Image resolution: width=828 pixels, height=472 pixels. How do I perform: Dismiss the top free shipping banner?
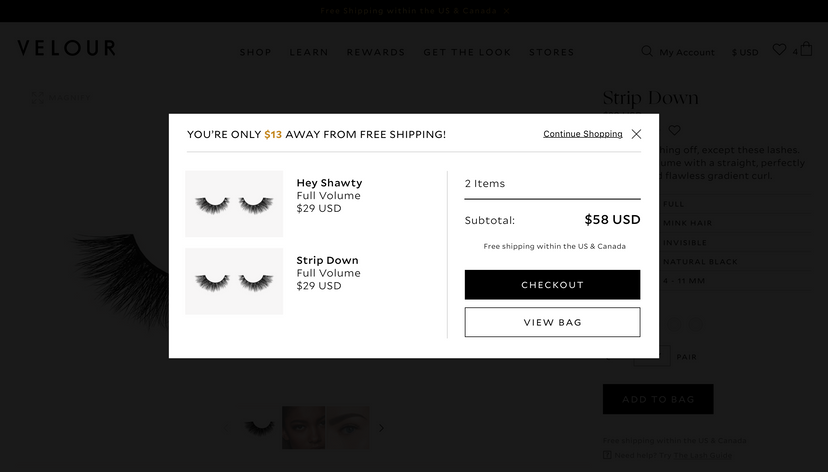tap(506, 11)
